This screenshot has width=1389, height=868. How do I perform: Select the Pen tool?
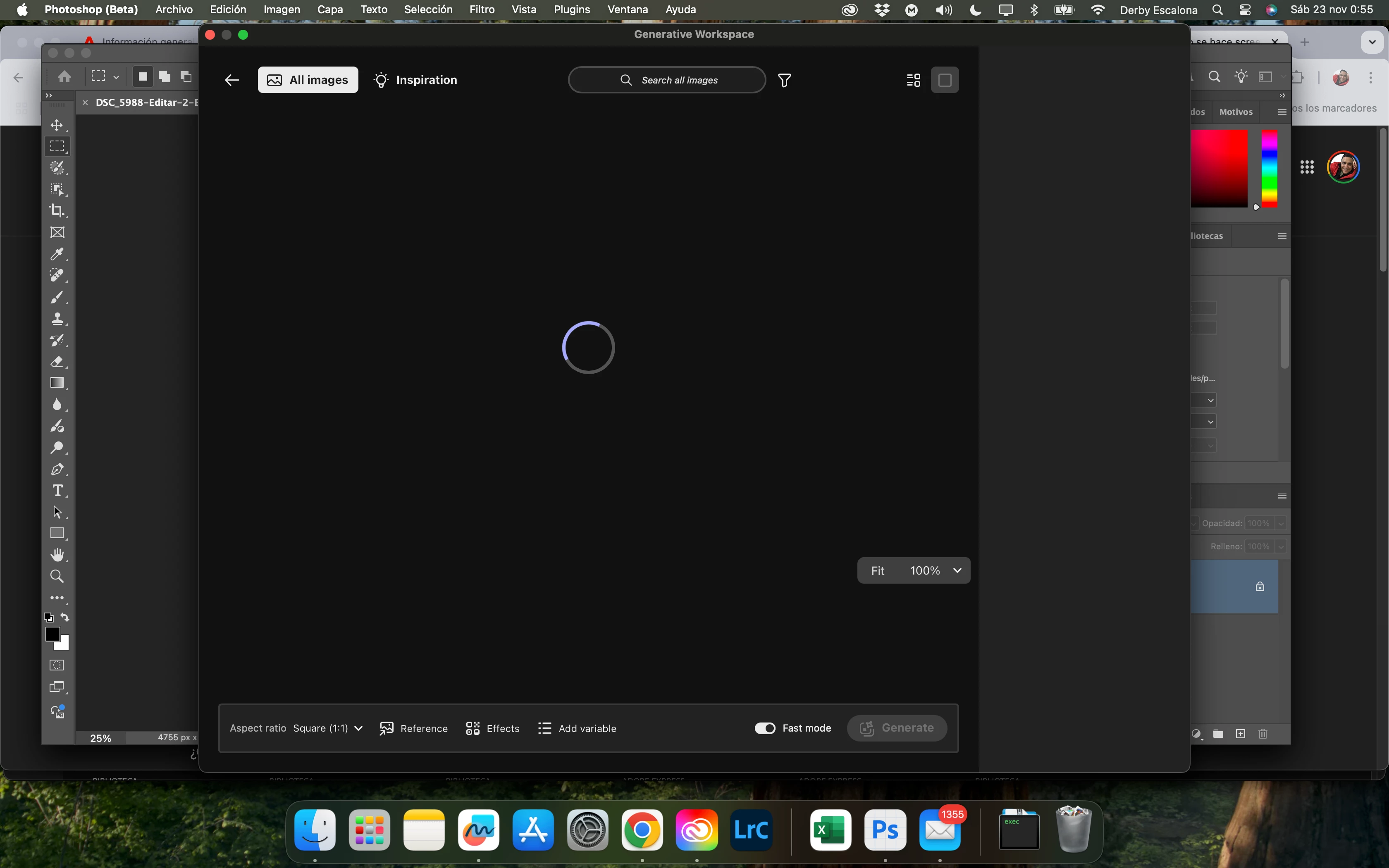pyautogui.click(x=57, y=470)
